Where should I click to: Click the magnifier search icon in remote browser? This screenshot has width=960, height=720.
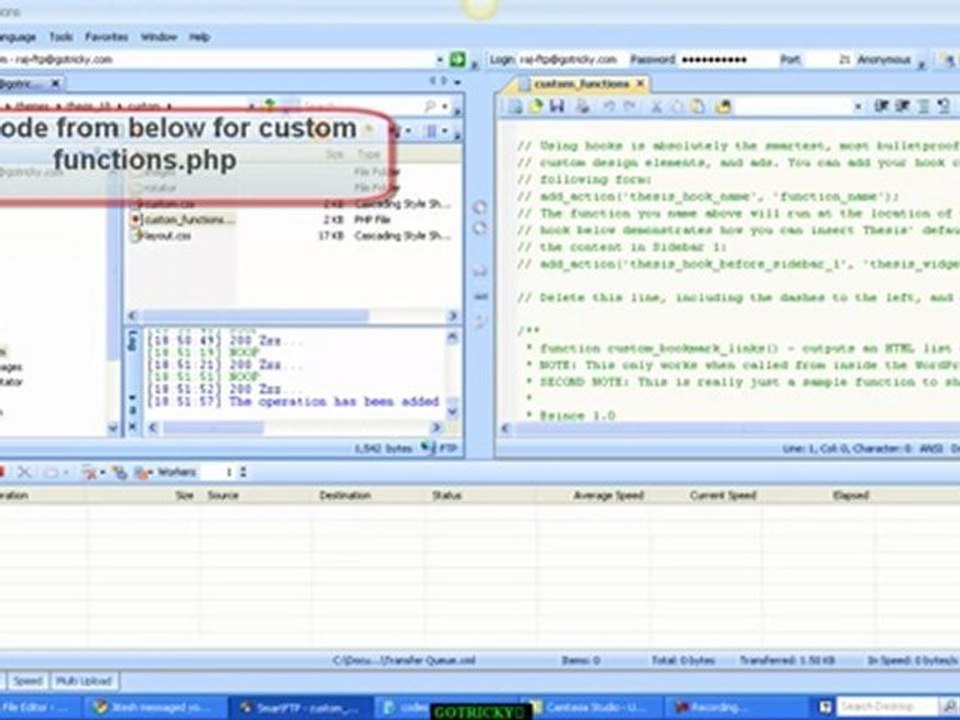[430, 107]
